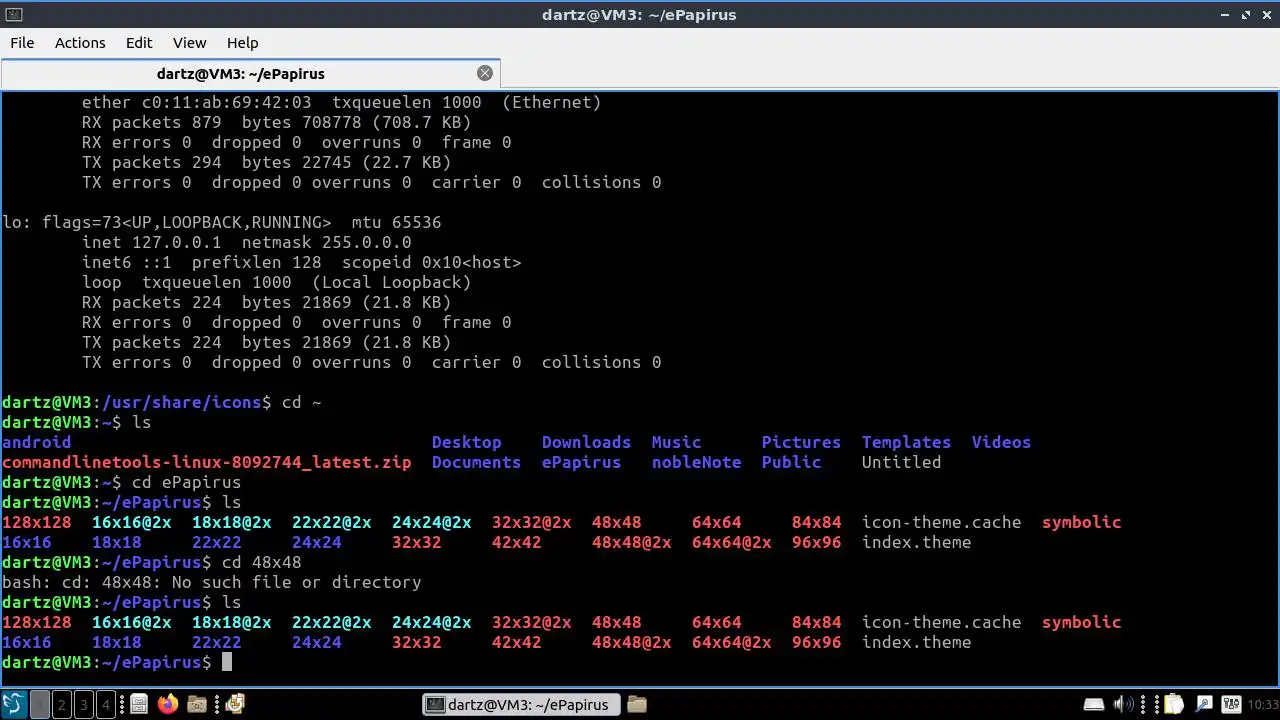Click the terminal cursor at the last prompt
This screenshot has width=1280, height=720.
[227, 662]
